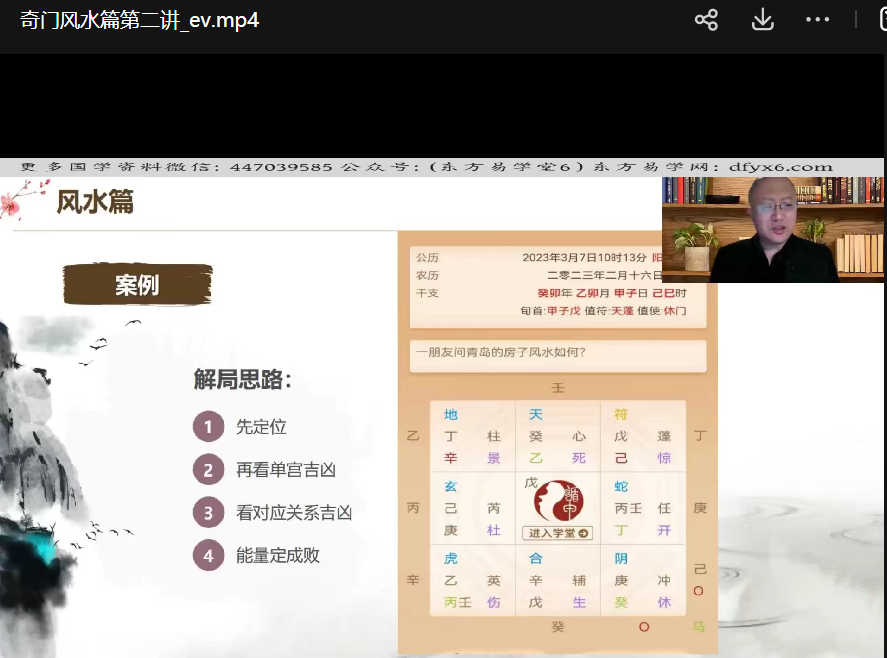Click the 进入学堂 button in the chart center
887x658 pixels.
[557, 533]
